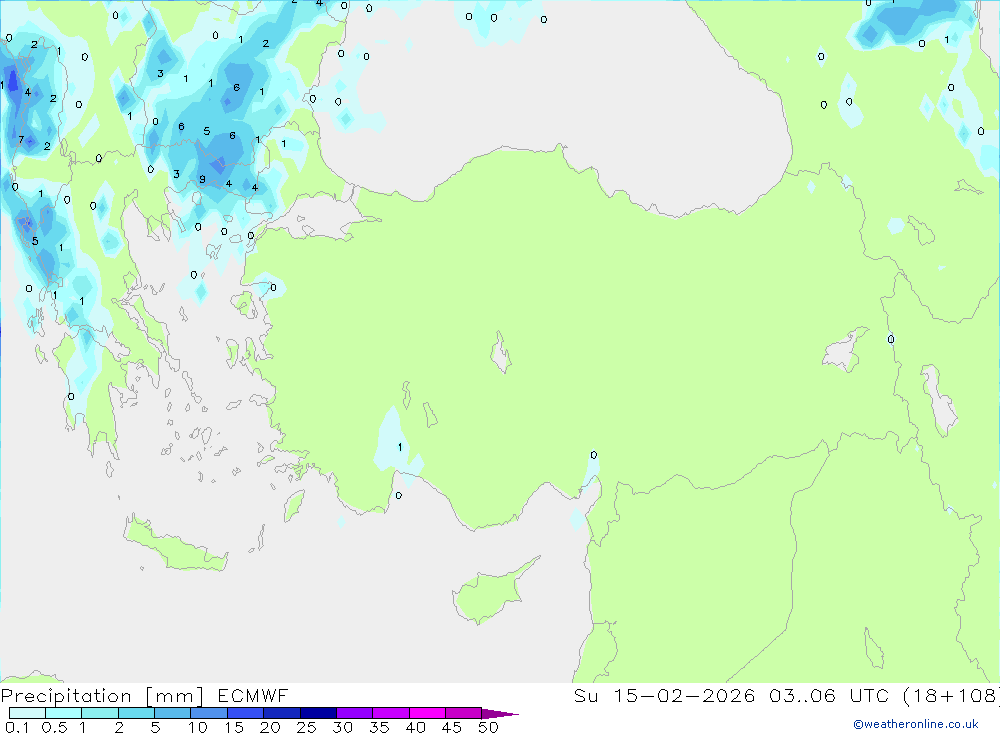Click the '25' legend scale label
Viewport: 1000px width, 733px height.
(x=307, y=727)
